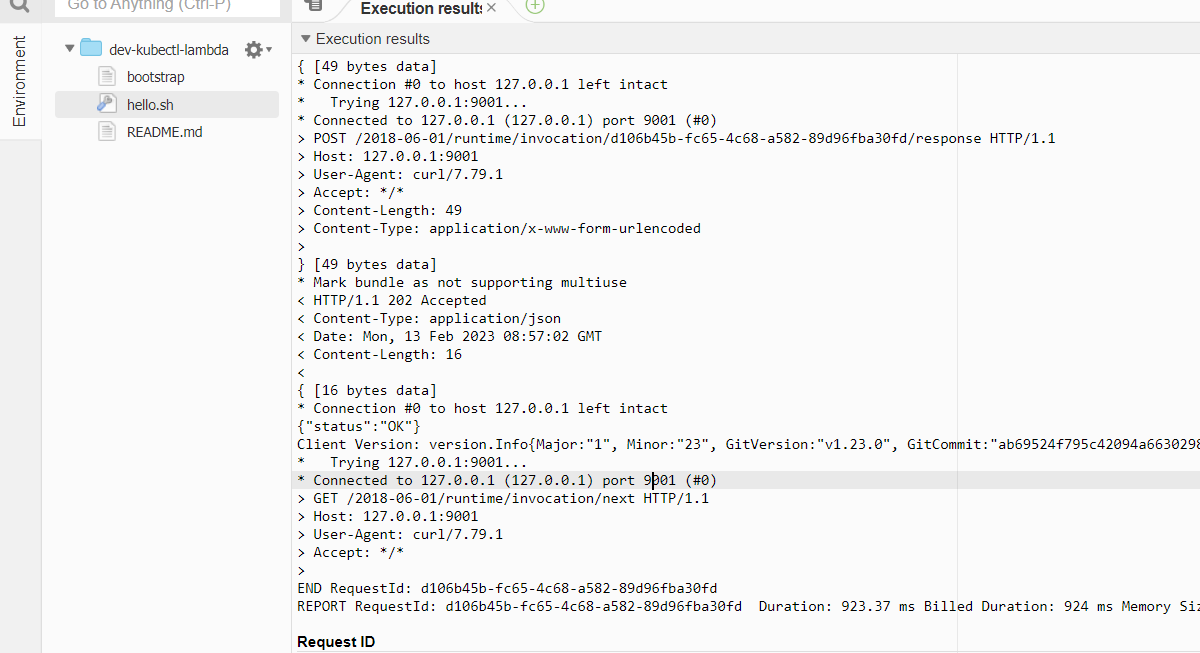Click the Go to Anything search field
1200x653 pixels.
click(166, 6)
